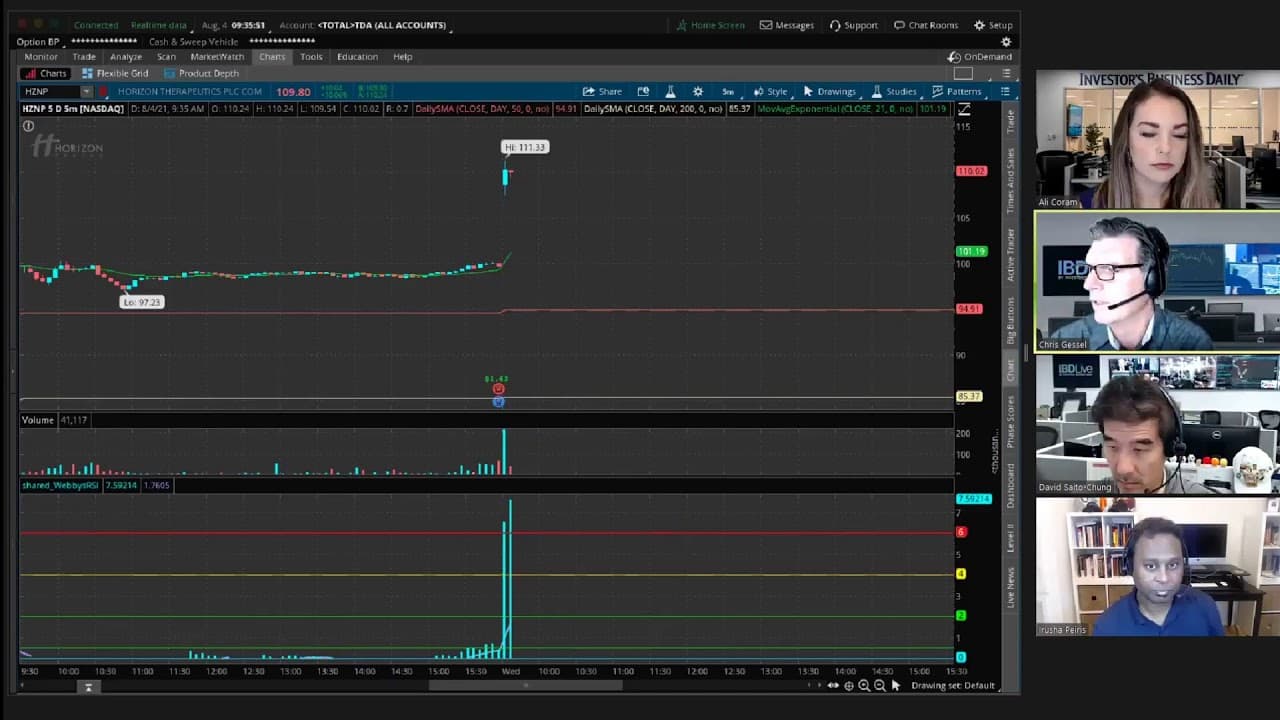Click Chris Gessel video thumbnail
This screenshot has width=1280, height=720.
1157,282
